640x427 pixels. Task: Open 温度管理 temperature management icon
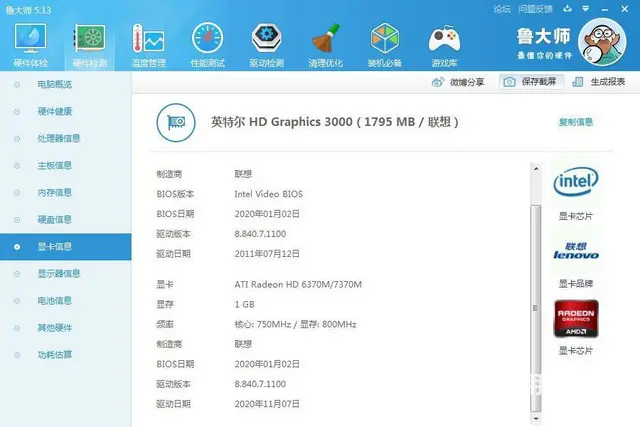click(x=149, y=45)
